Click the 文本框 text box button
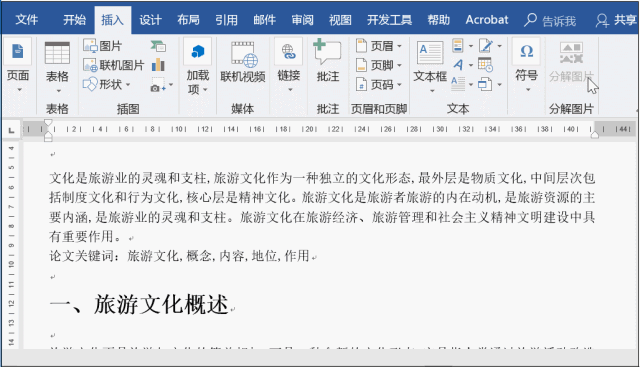 pyautogui.click(x=430, y=66)
